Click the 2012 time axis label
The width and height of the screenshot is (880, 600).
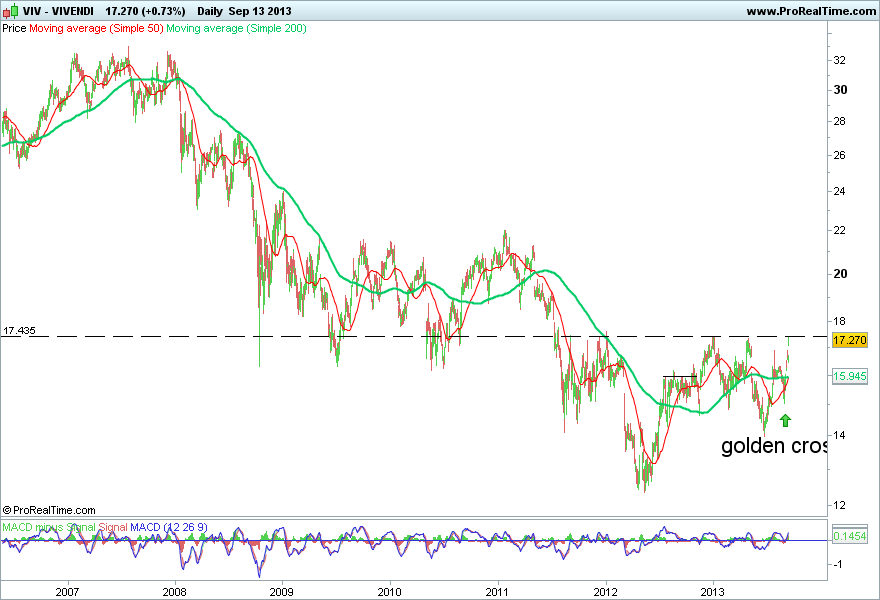pyautogui.click(x=605, y=592)
